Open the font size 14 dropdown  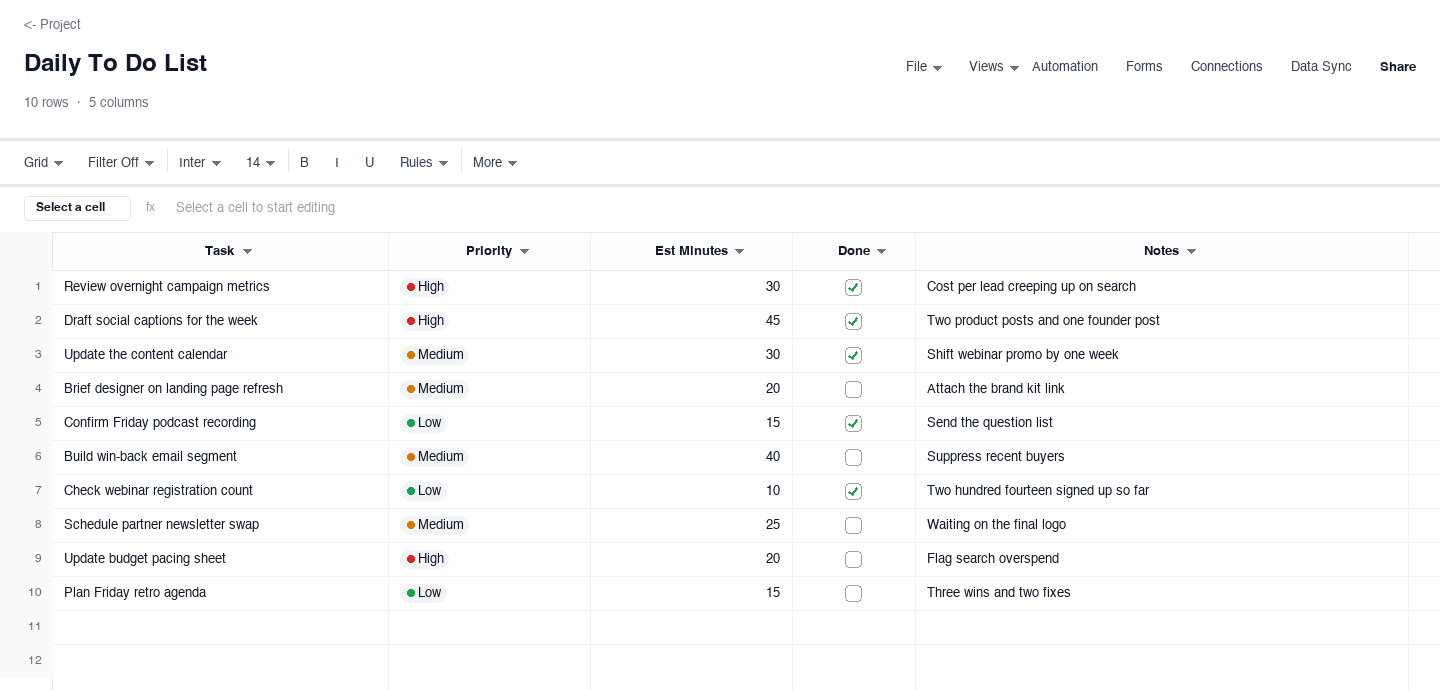260,162
